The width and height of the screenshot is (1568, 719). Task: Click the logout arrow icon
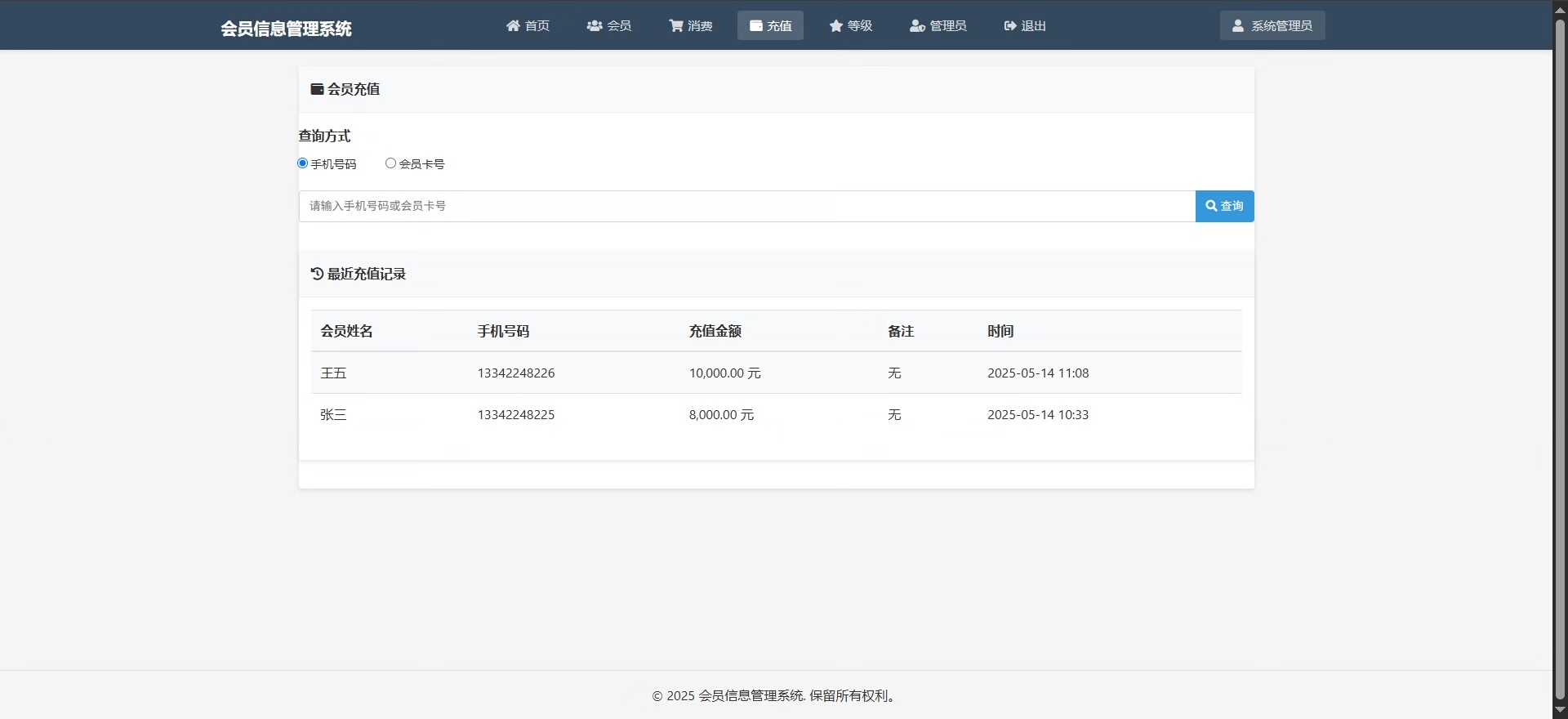[1010, 26]
